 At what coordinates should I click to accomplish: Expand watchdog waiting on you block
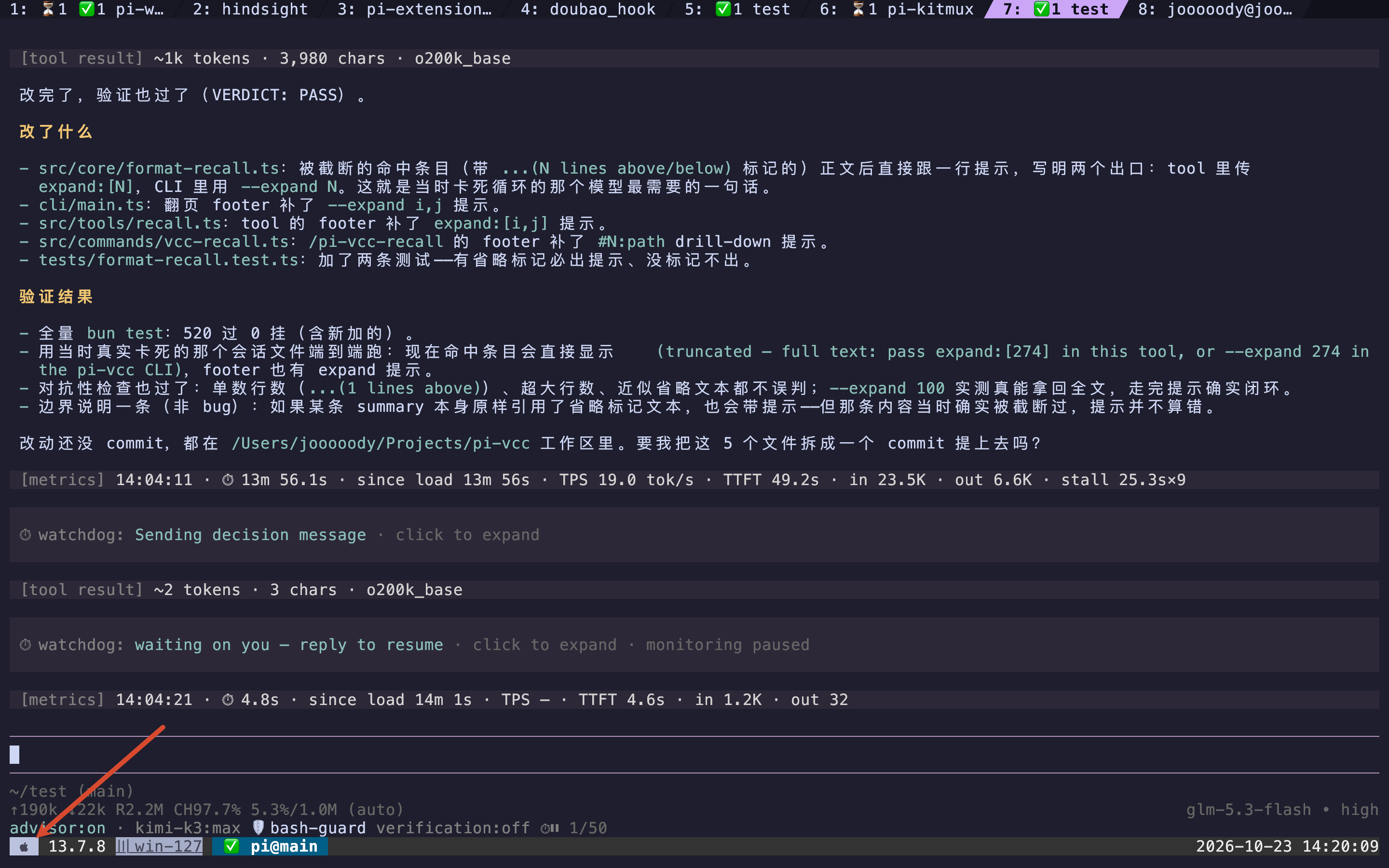tap(694, 645)
